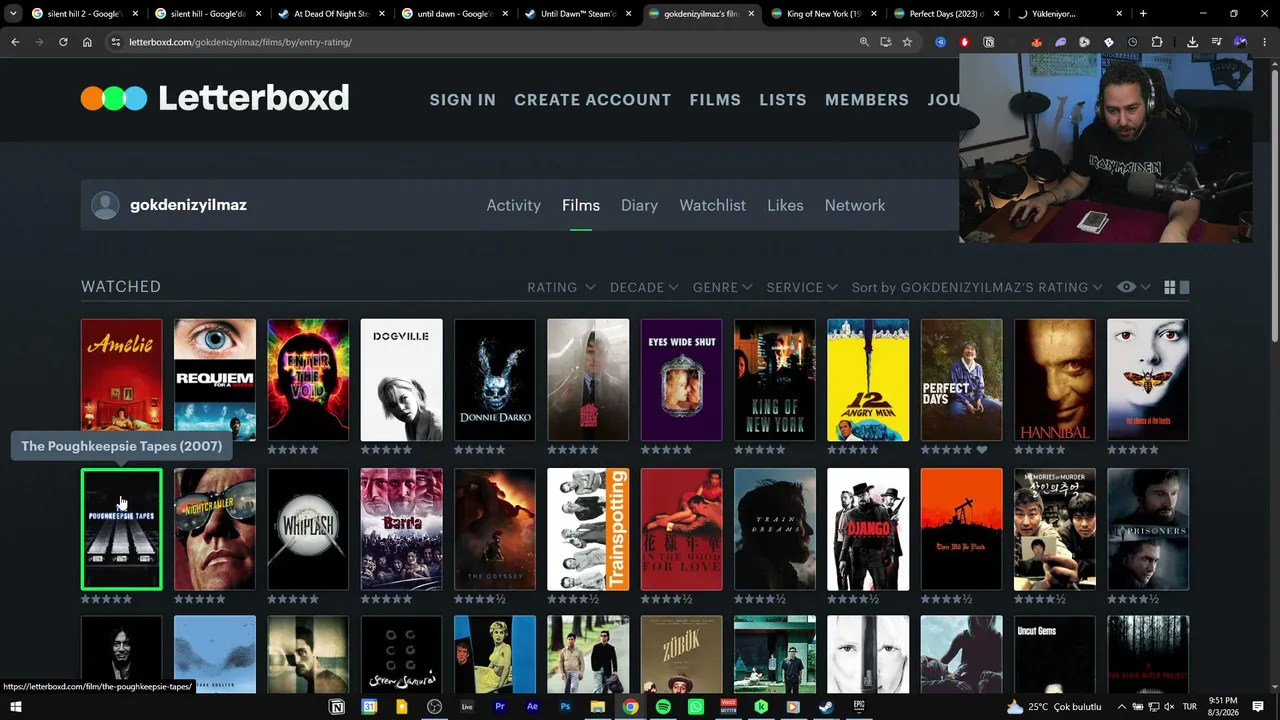This screenshot has width=1280, height=720.
Task: Open Notion from the taskbar
Action: coord(337,707)
